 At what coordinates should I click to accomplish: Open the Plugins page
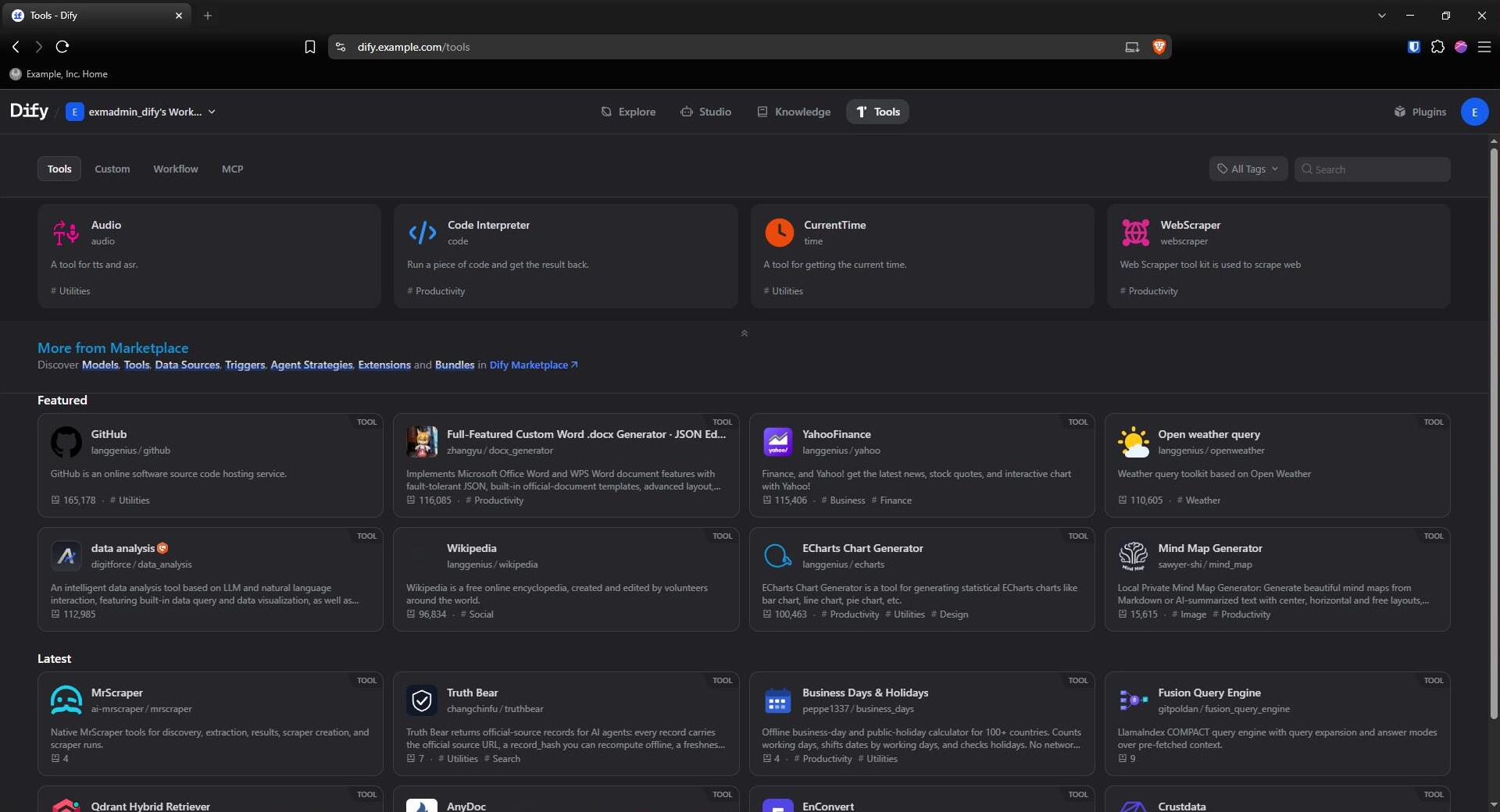[x=1420, y=112]
